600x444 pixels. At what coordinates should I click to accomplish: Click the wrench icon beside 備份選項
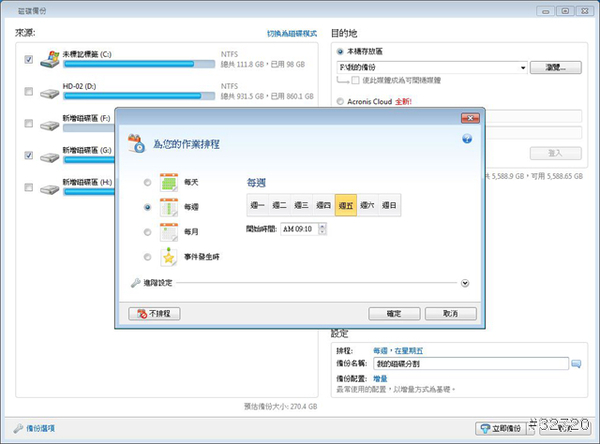(x=18, y=428)
